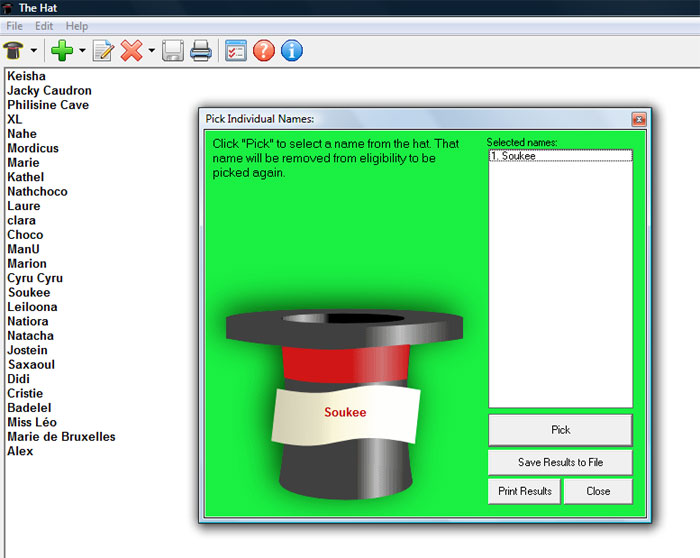Click the edit name pencil icon
The height and width of the screenshot is (558, 700).
(104, 50)
